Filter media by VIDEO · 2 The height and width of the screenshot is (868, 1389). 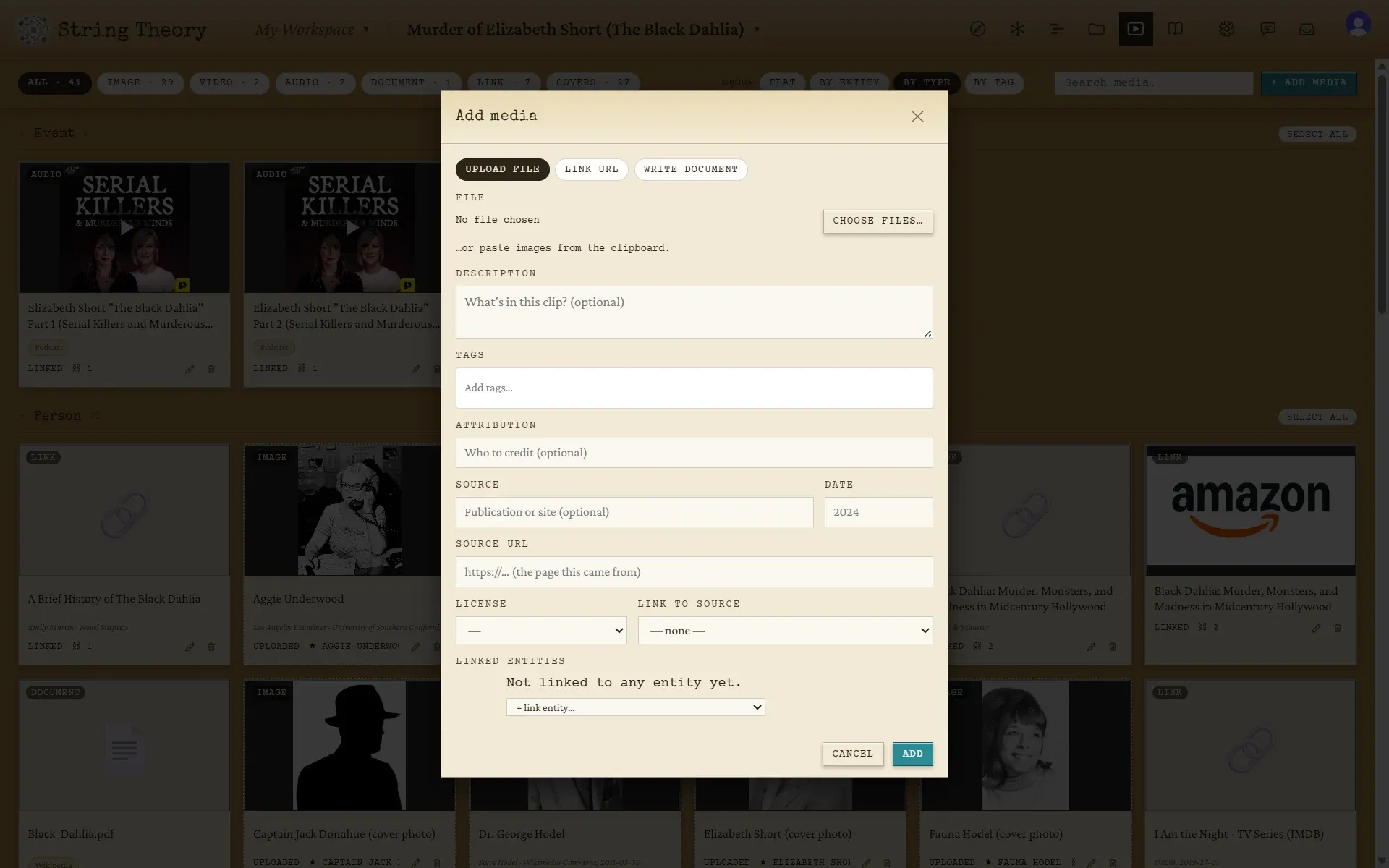point(229,83)
